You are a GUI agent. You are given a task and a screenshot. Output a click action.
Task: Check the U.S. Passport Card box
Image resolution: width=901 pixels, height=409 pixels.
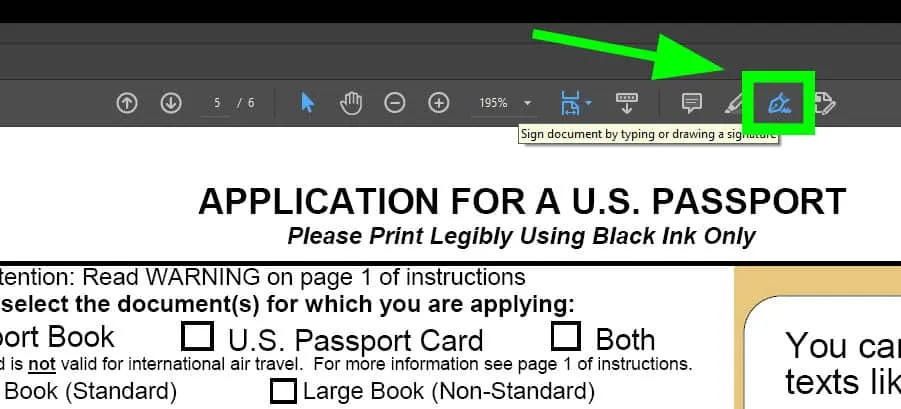197,335
